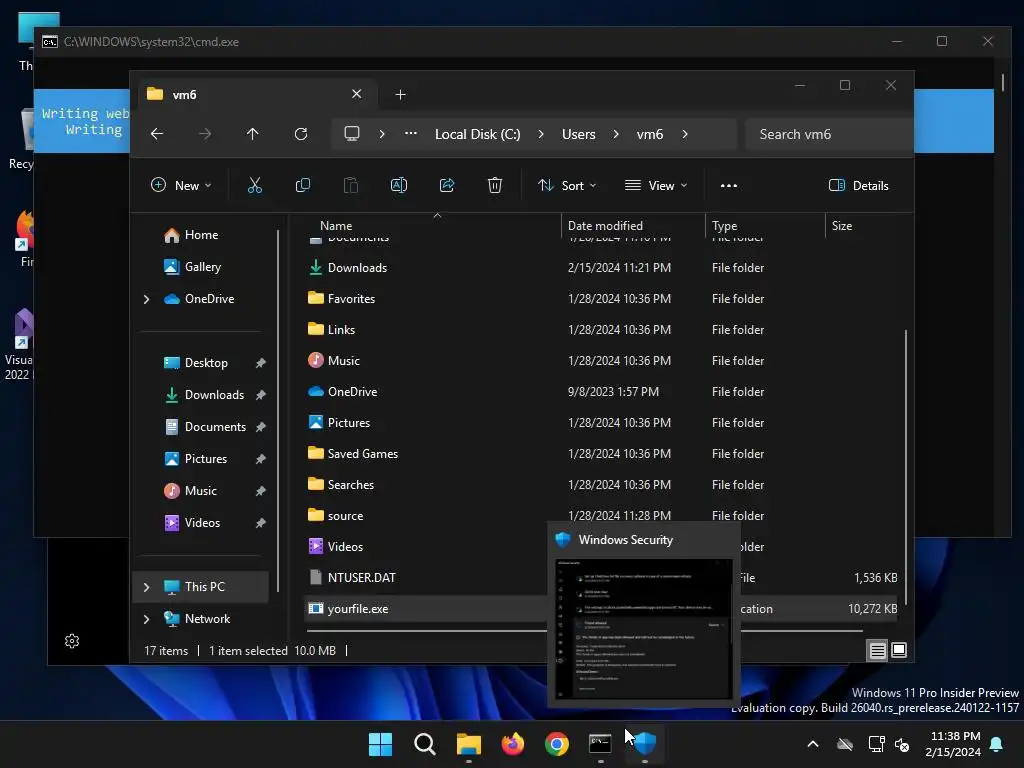Click the Cut scissors icon in toolbar

click(255, 185)
